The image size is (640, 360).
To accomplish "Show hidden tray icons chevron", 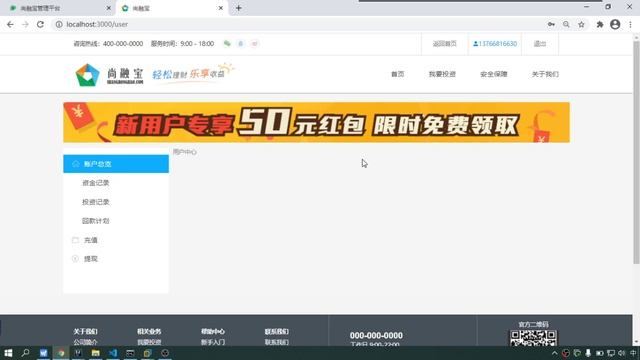I will pyautogui.click(x=555, y=353).
